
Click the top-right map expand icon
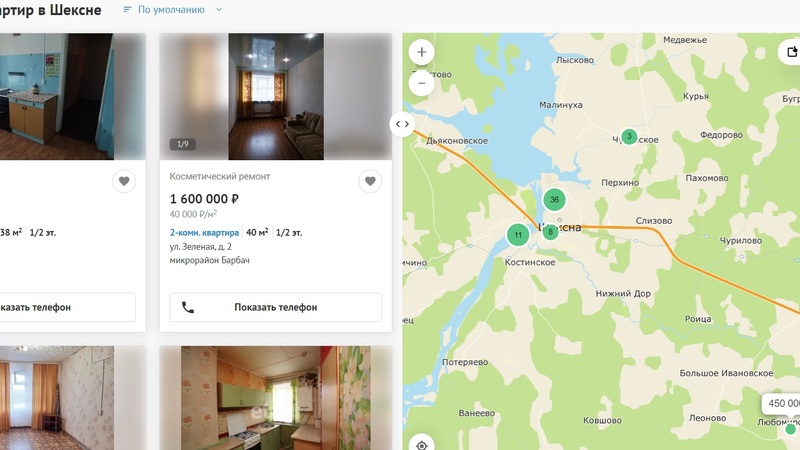(791, 52)
